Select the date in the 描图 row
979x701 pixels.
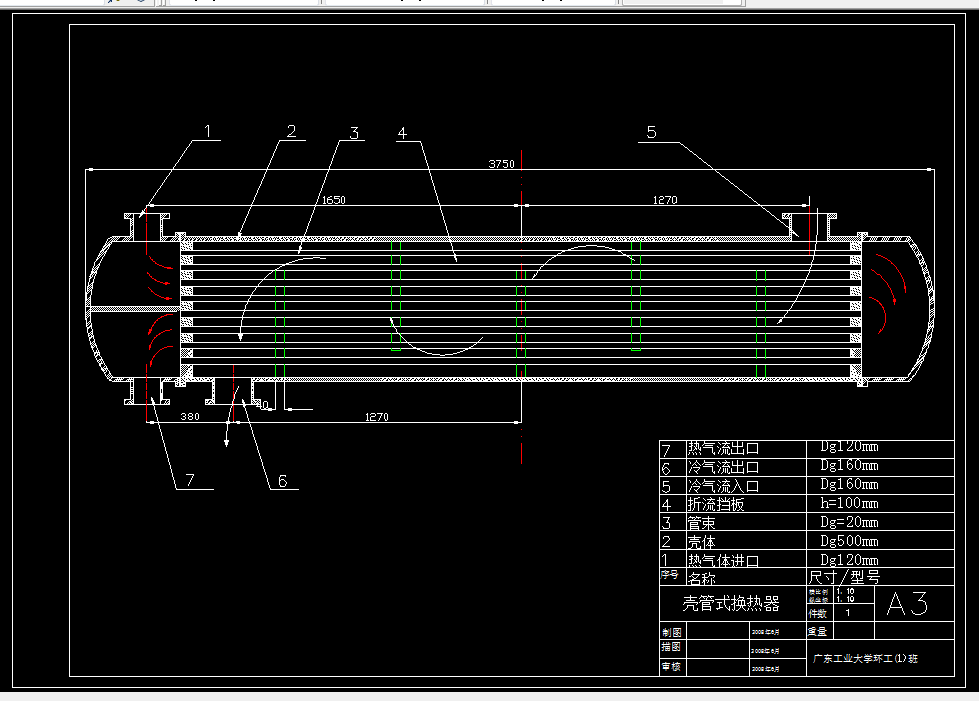pyautogui.click(x=765, y=651)
